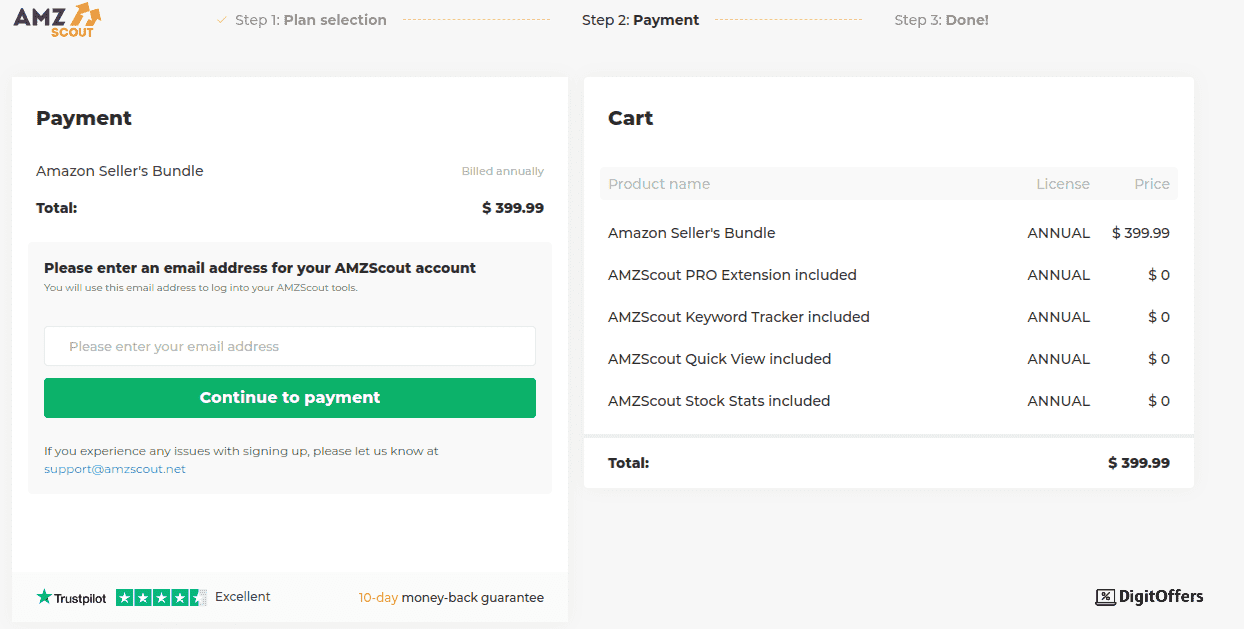Click the 10-day money-back guarantee text
The width and height of the screenshot is (1244, 629).
tap(451, 598)
